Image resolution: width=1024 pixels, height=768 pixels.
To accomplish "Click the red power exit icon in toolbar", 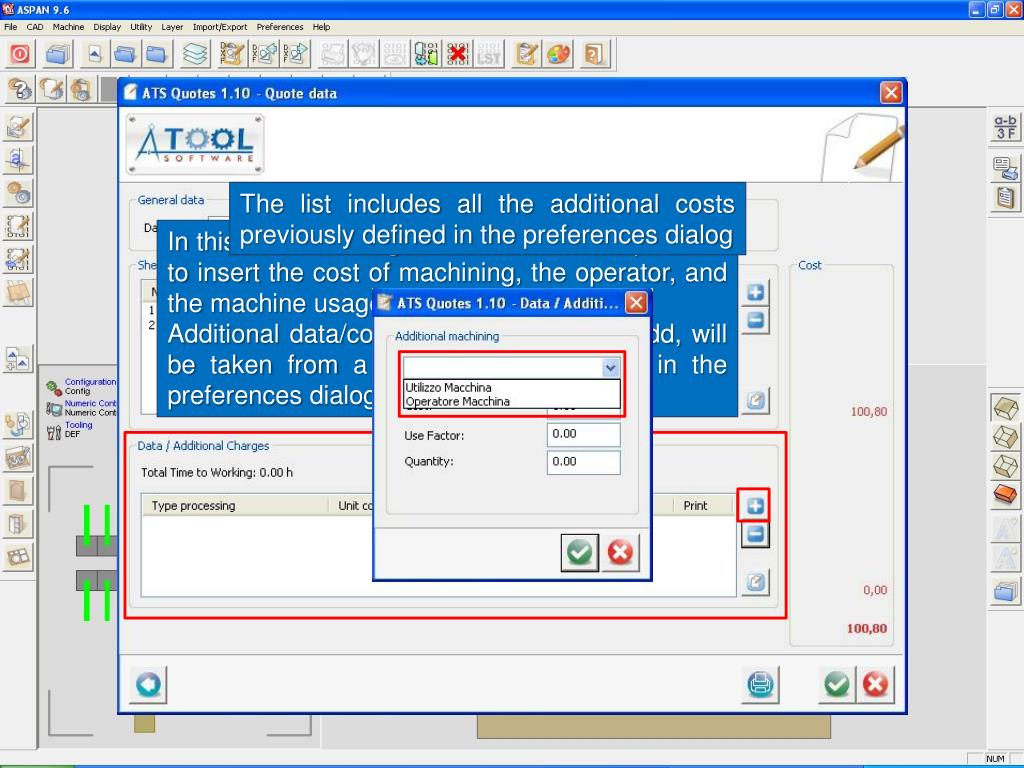I will tap(20, 54).
